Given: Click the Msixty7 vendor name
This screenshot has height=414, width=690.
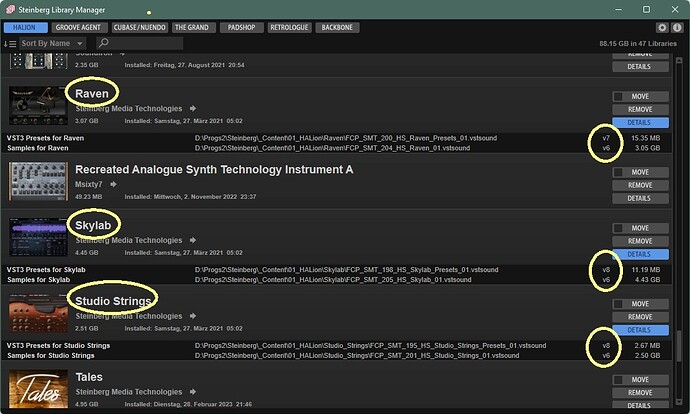Looking at the screenshot, I should coord(88,184).
